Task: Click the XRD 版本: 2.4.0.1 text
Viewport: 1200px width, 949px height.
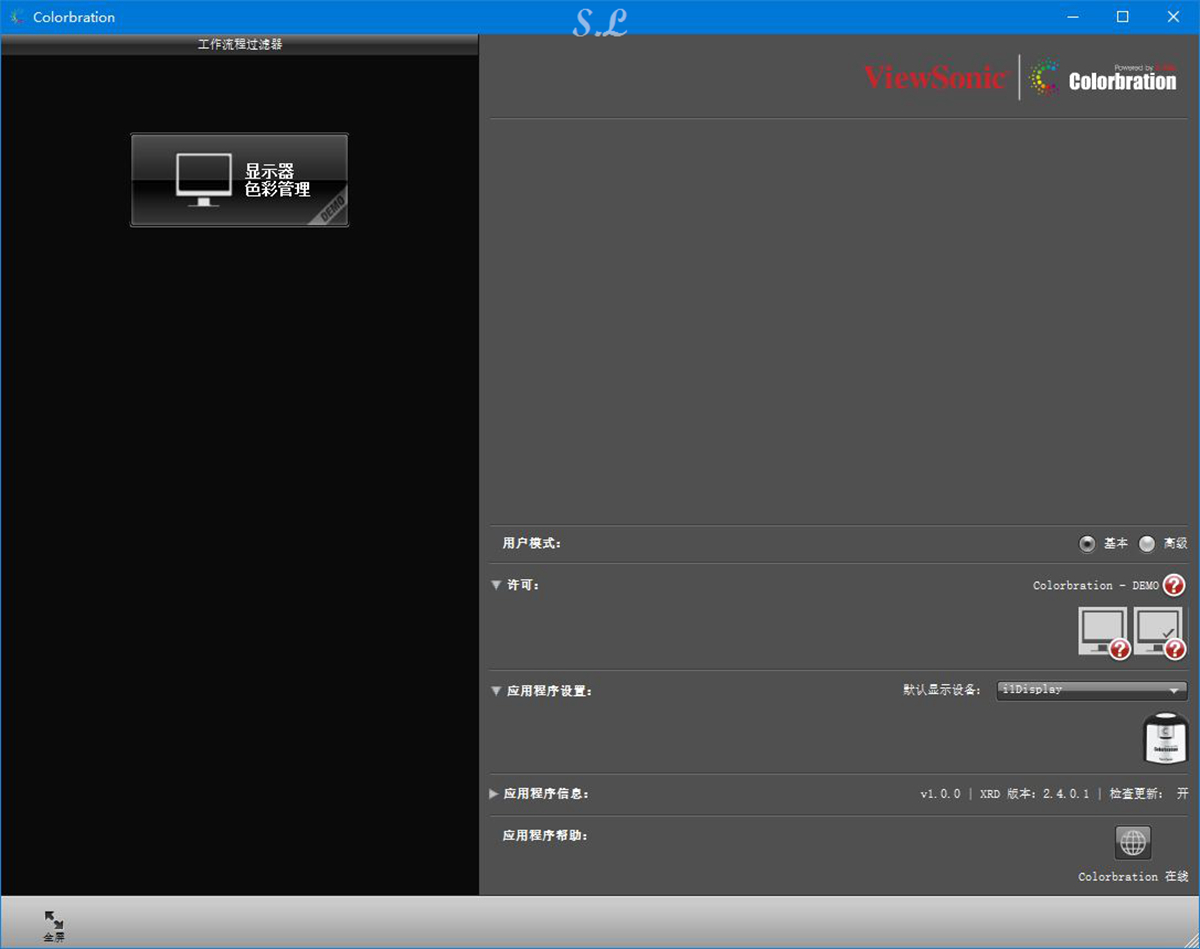Action: point(1034,794)
